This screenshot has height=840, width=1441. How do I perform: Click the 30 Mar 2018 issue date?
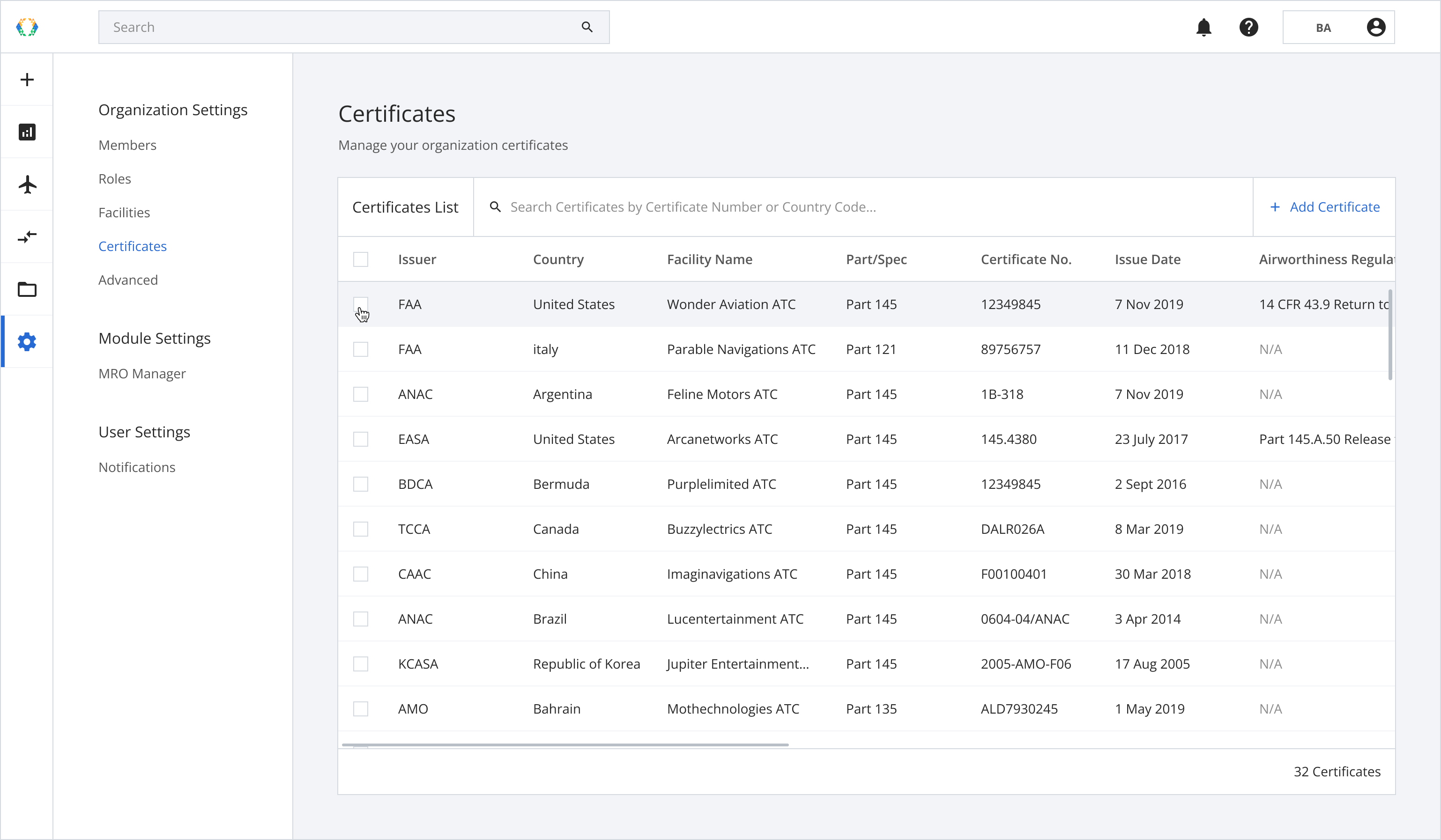pyautogui.click(x=1152, y=574)
